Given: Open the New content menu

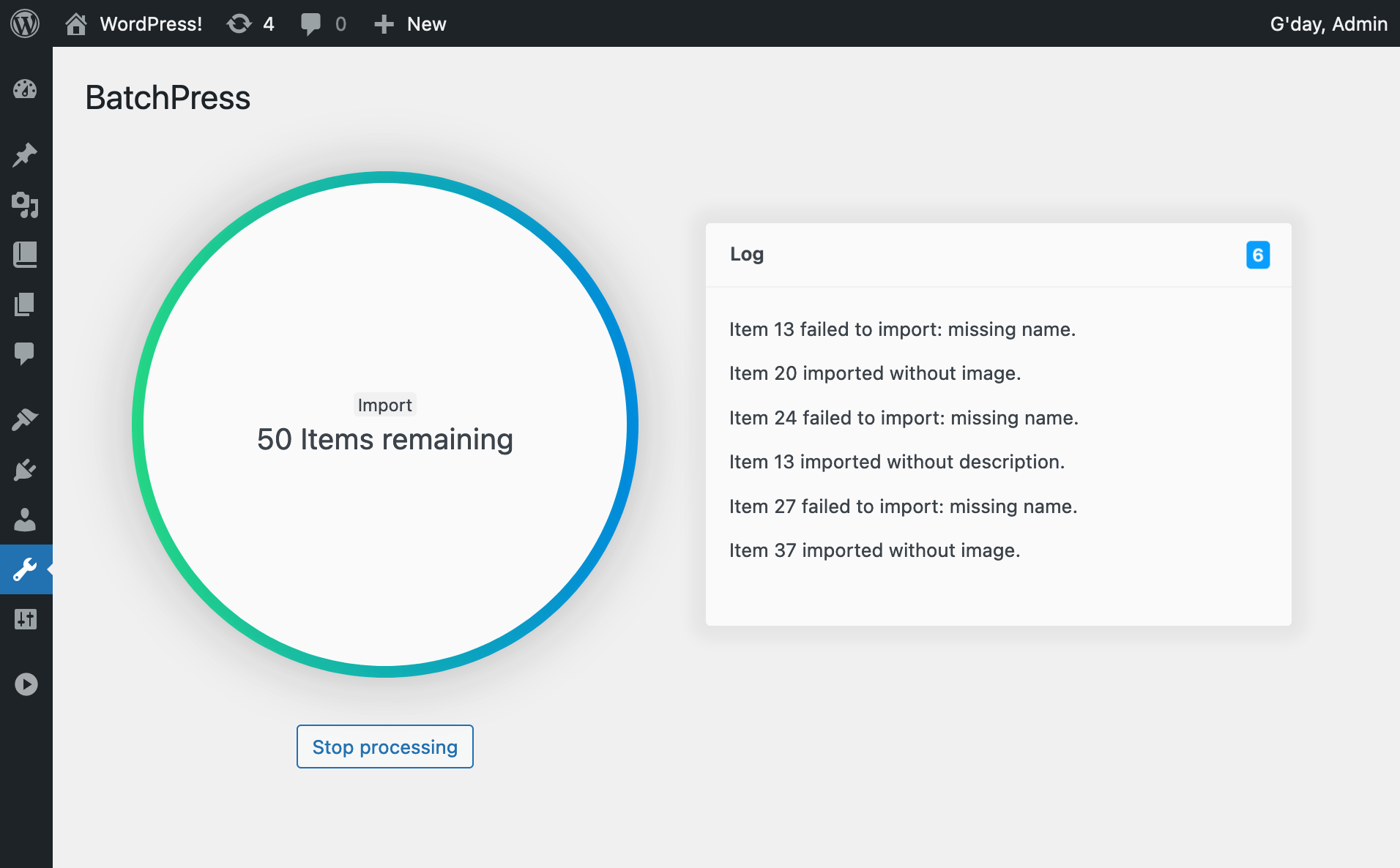Looking at the screenshot, I should [x=410, y=23].
